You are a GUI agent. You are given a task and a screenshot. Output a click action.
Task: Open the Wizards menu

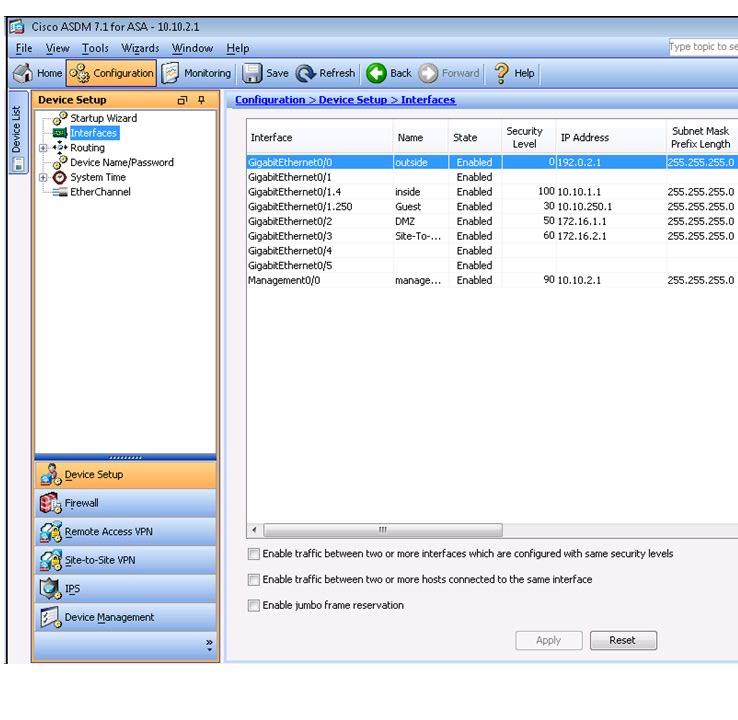tap(140, 48)
